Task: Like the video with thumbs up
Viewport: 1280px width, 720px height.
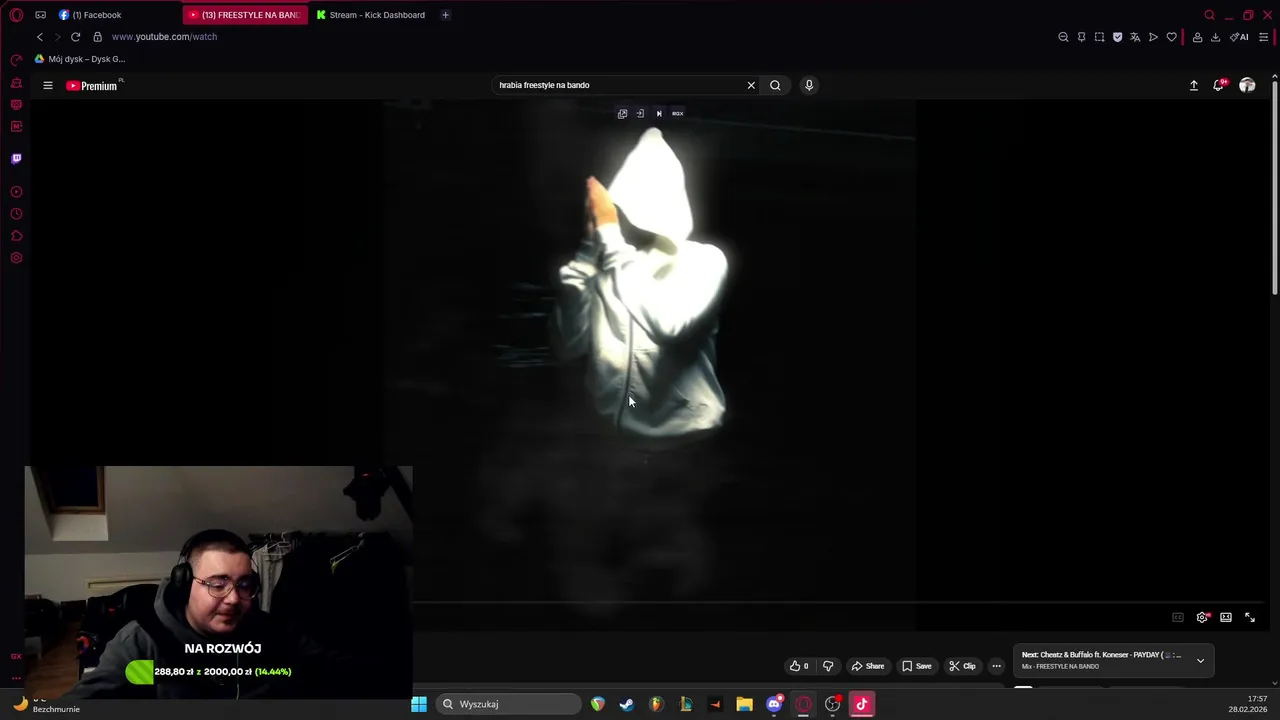Action: (x=799, y=666)
